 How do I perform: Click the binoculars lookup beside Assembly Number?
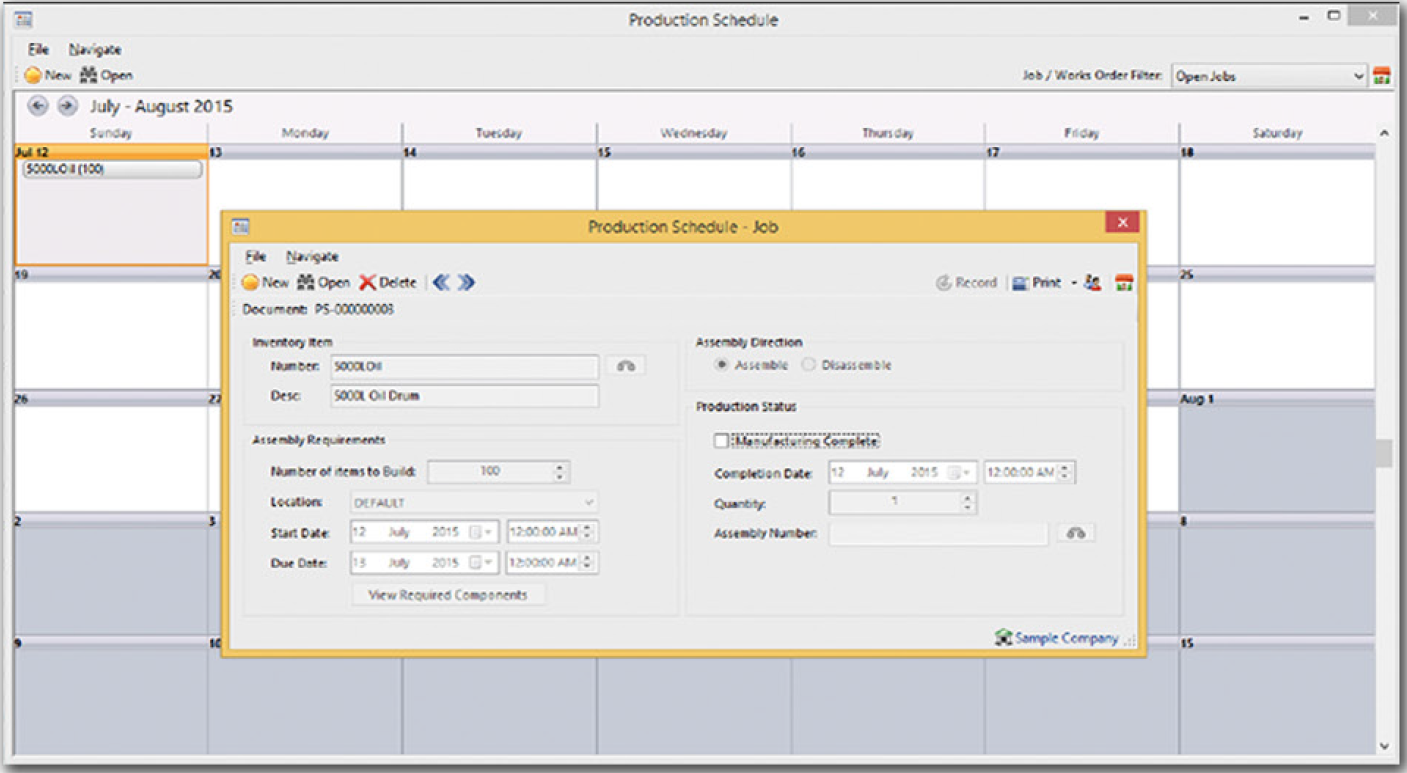(x=1075, y=534)
